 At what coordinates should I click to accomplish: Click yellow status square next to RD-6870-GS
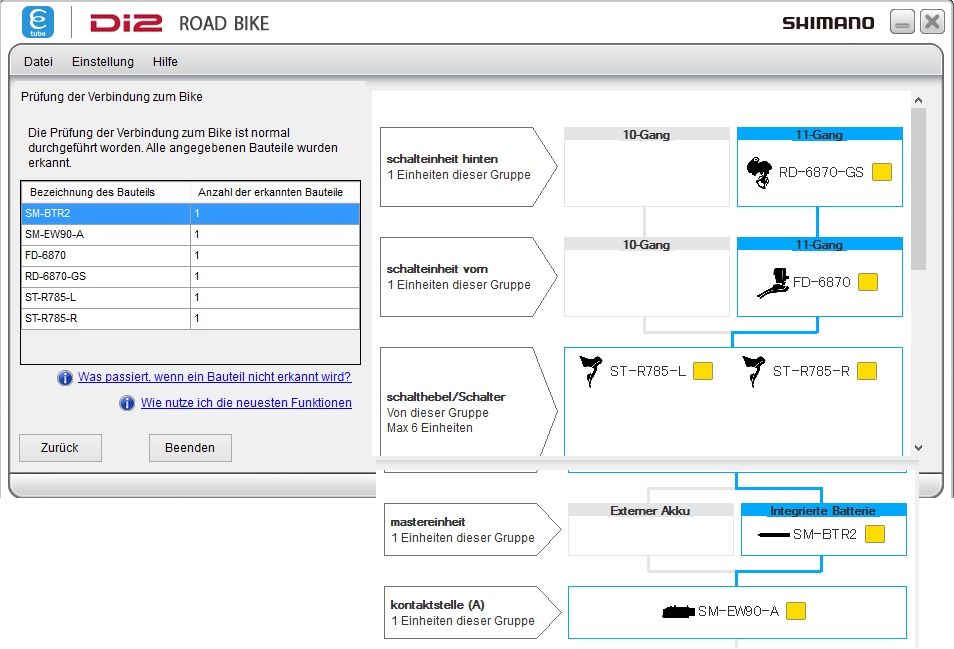point(882,172)
